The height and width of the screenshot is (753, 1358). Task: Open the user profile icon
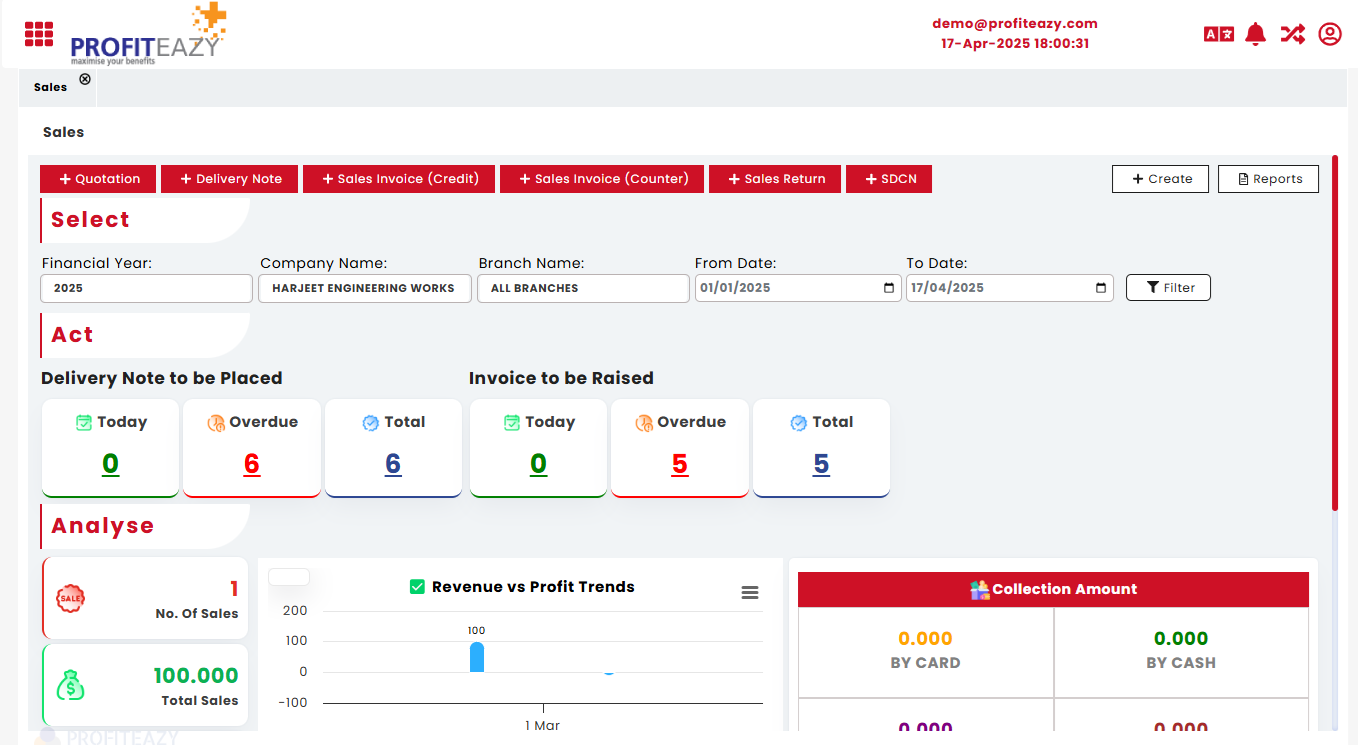coord(1329,34)
